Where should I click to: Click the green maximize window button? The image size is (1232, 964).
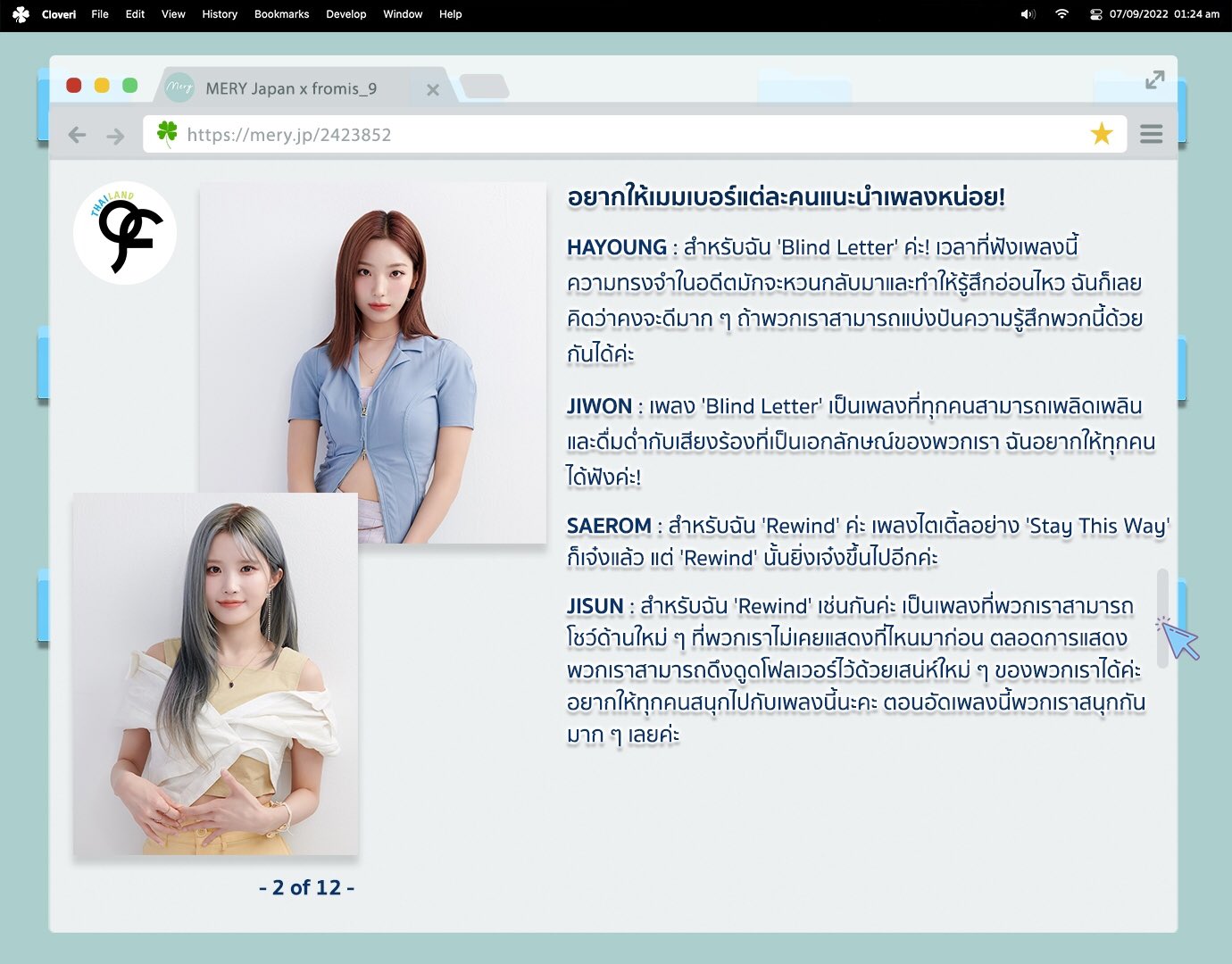pyautogui.click(x=129, y=85)
